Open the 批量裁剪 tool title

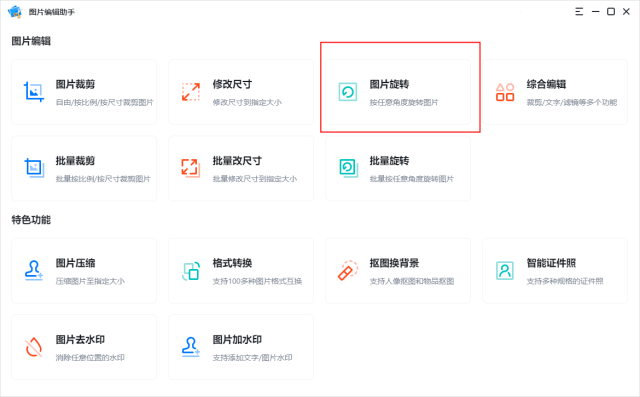pyautogui.click(x=76, y=161)
